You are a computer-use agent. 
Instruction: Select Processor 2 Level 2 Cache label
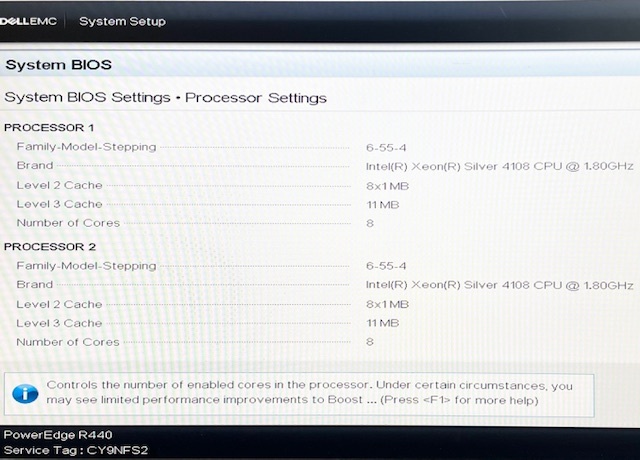tap(60, 304)
